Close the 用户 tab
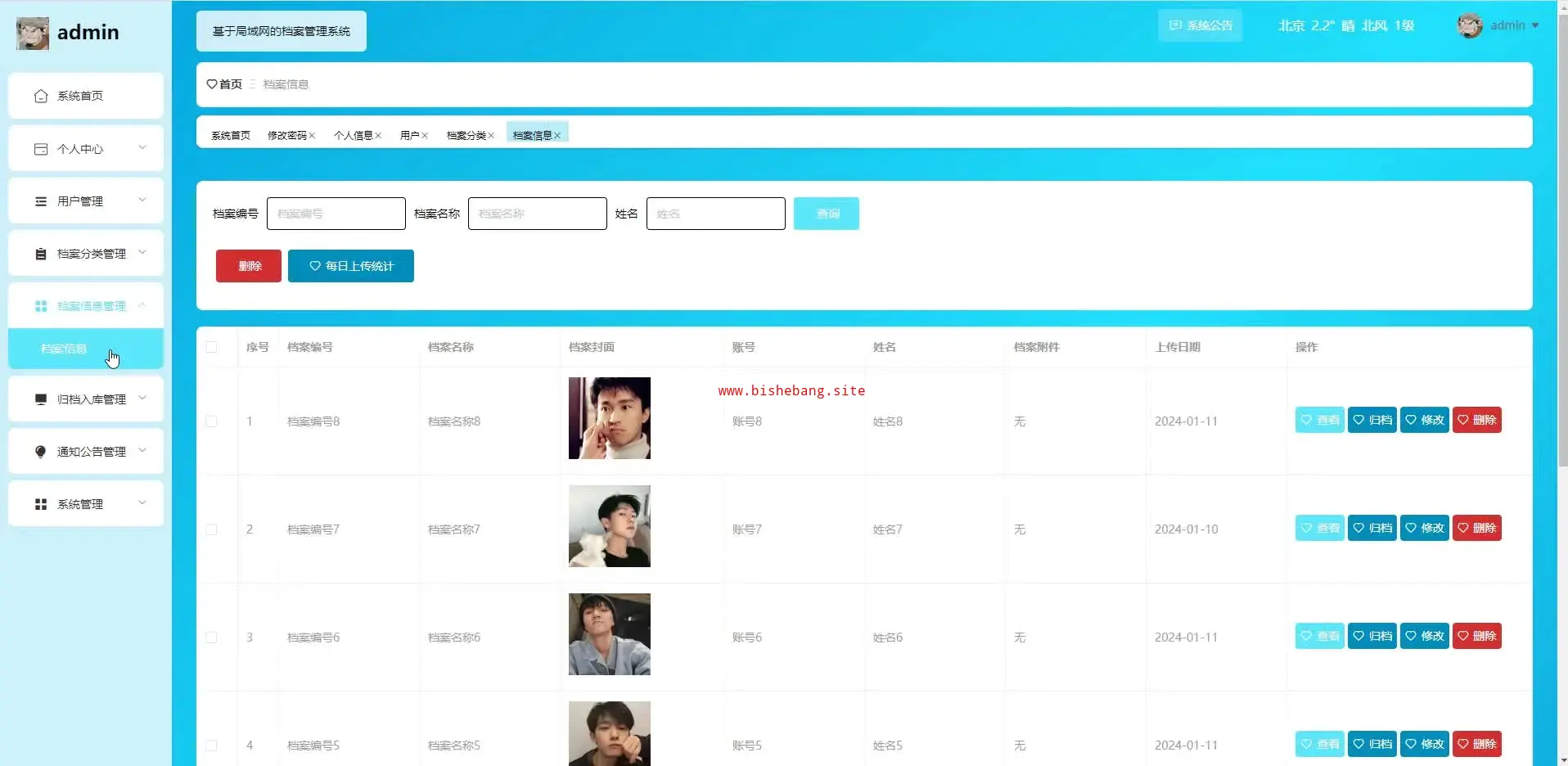The image size is (1568, 766). [x=425, y=136]
